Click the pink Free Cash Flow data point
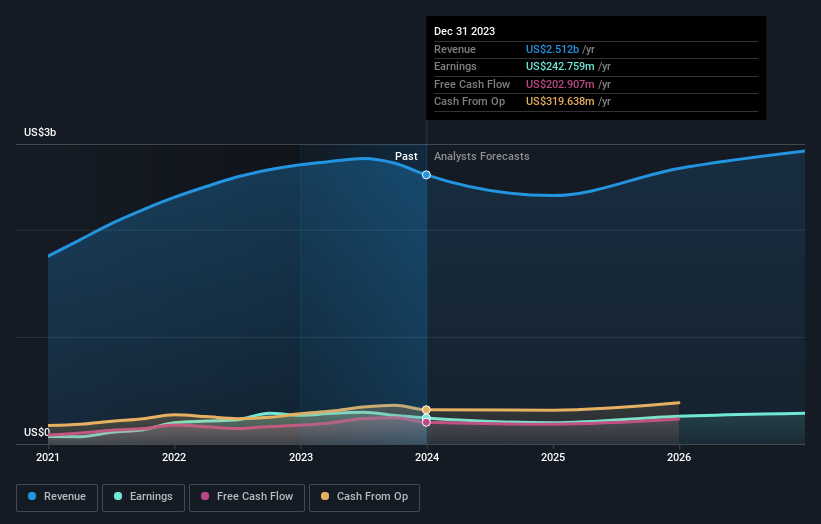 (426, 422)
